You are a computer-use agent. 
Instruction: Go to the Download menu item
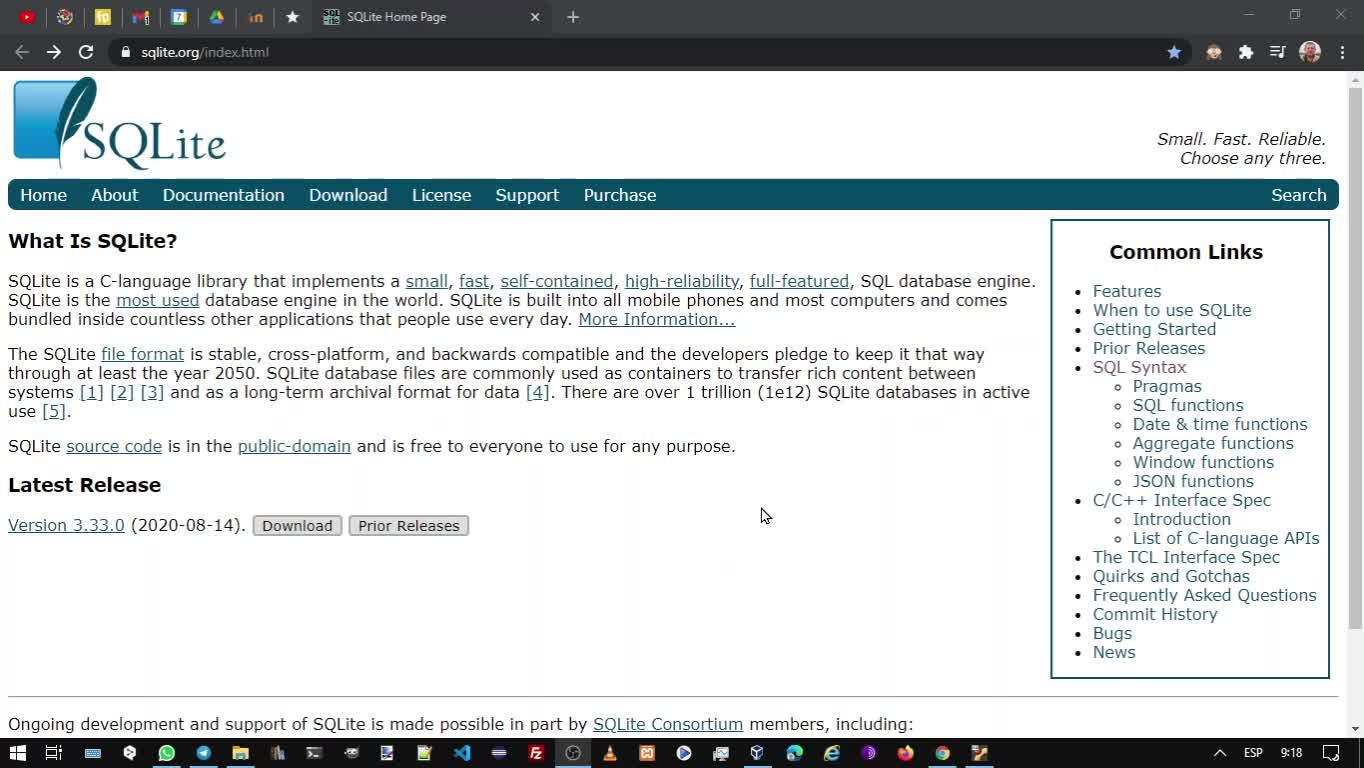click(x=348, y=195)
